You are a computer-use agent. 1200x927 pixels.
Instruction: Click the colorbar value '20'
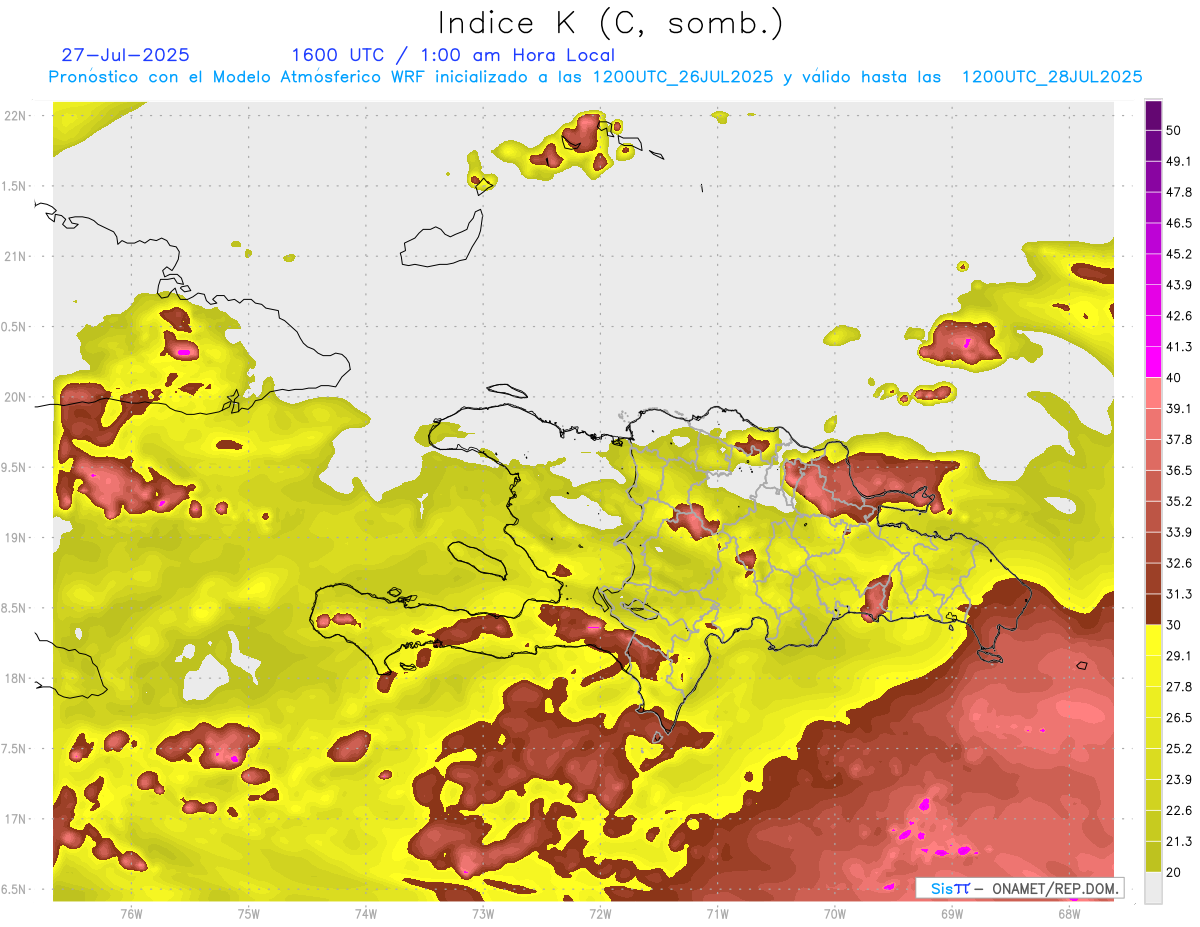(x=1175, y=872)
